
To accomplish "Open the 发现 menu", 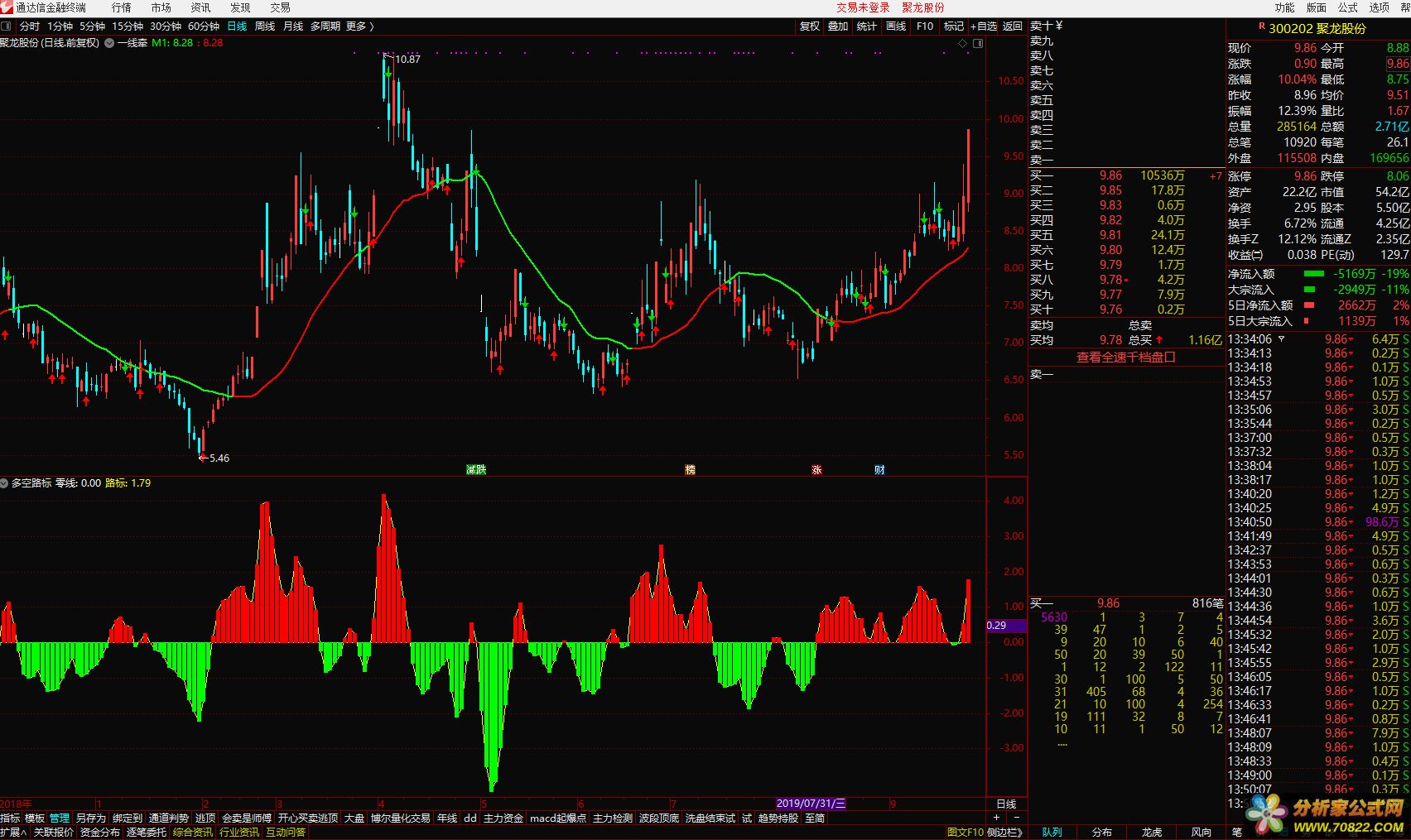I will (241, 7).
